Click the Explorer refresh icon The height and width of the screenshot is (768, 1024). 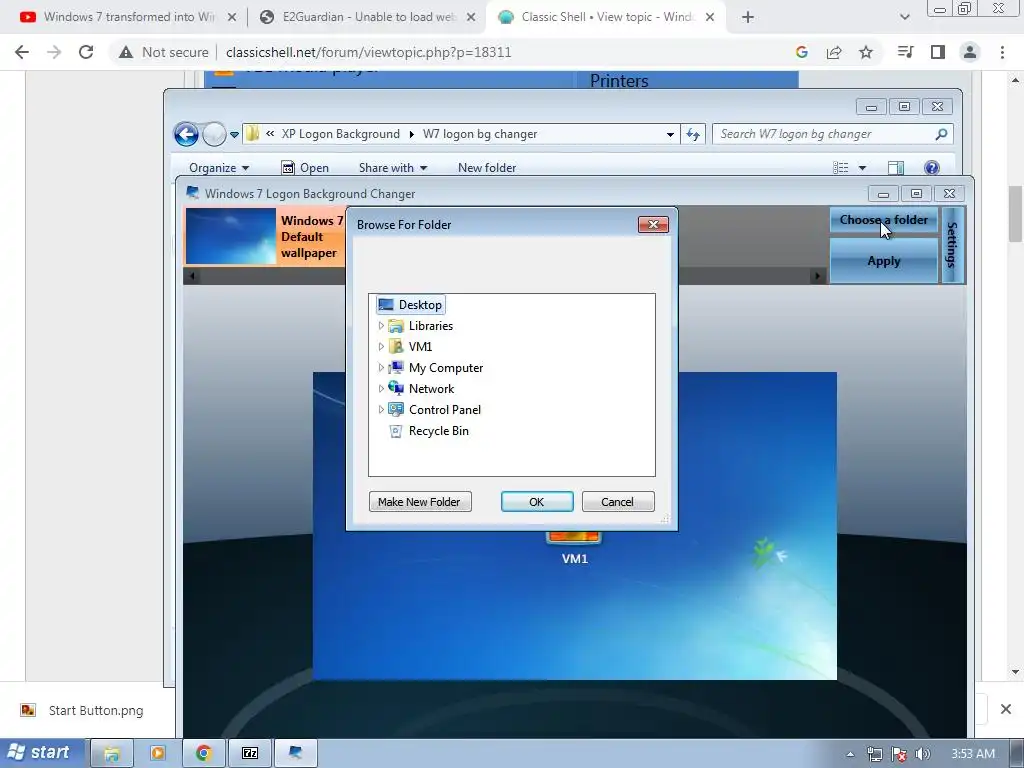pyautogui.click(x=693, y=135)
